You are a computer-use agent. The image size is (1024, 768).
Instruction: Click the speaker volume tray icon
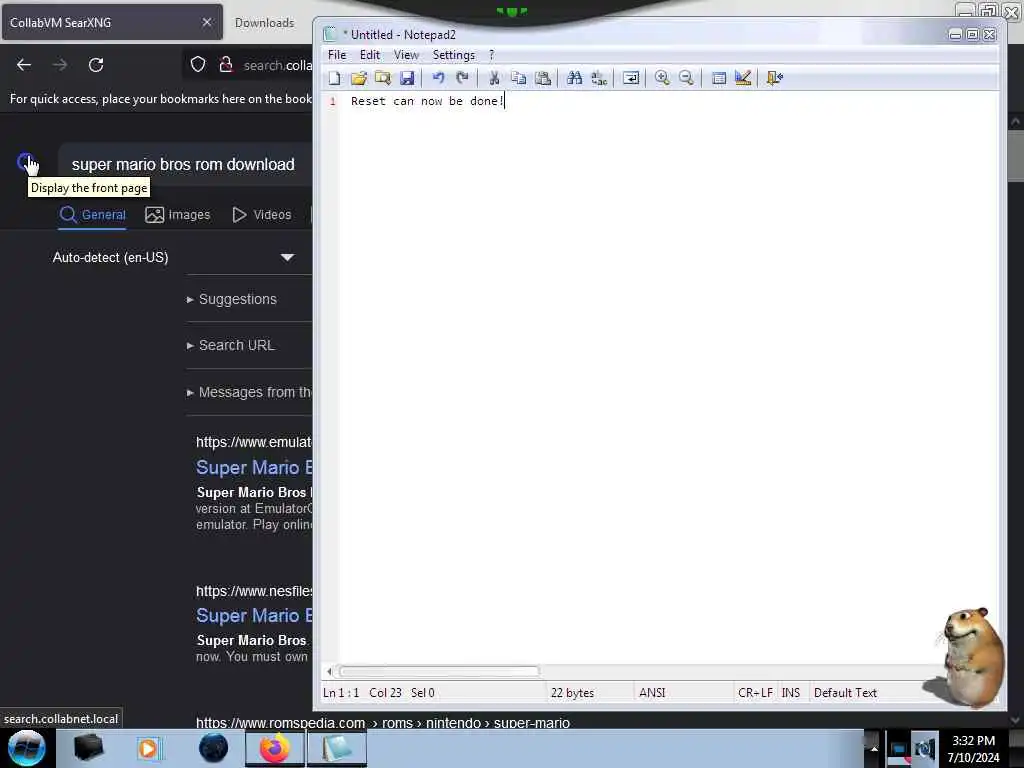925,749
